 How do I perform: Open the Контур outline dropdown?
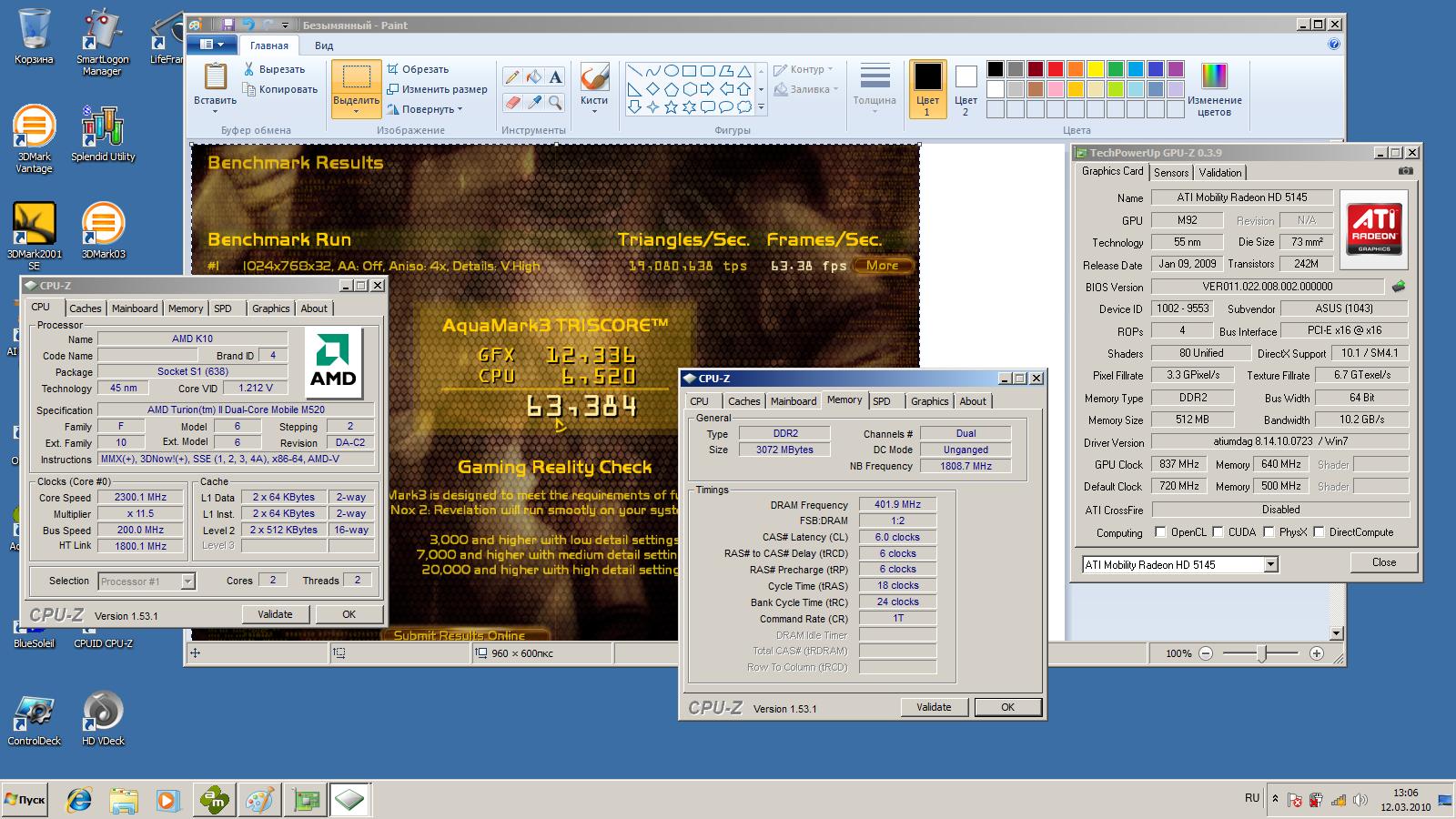pos(804,69)
